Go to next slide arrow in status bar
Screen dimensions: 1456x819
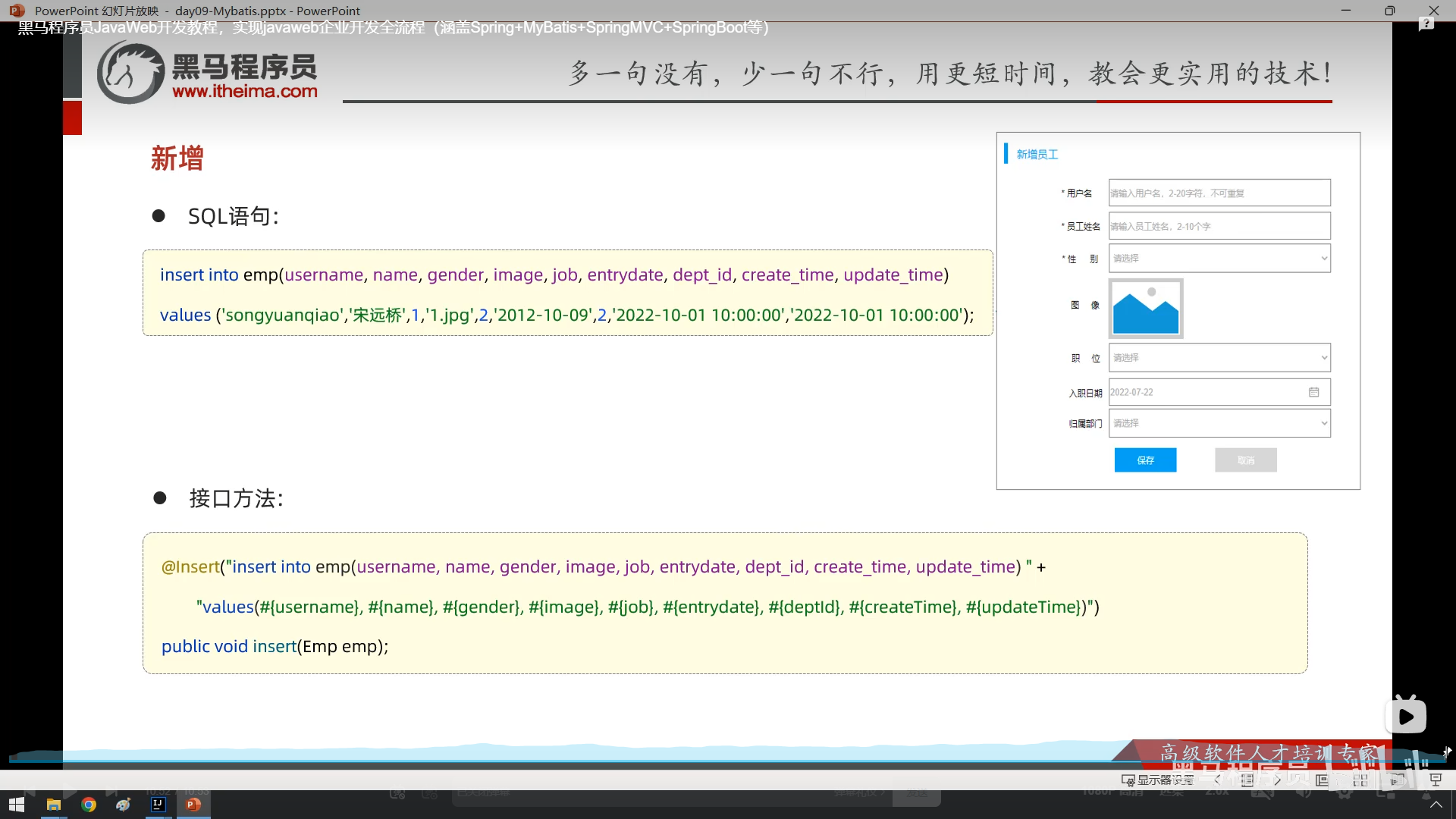click(x=1278, y=780)
